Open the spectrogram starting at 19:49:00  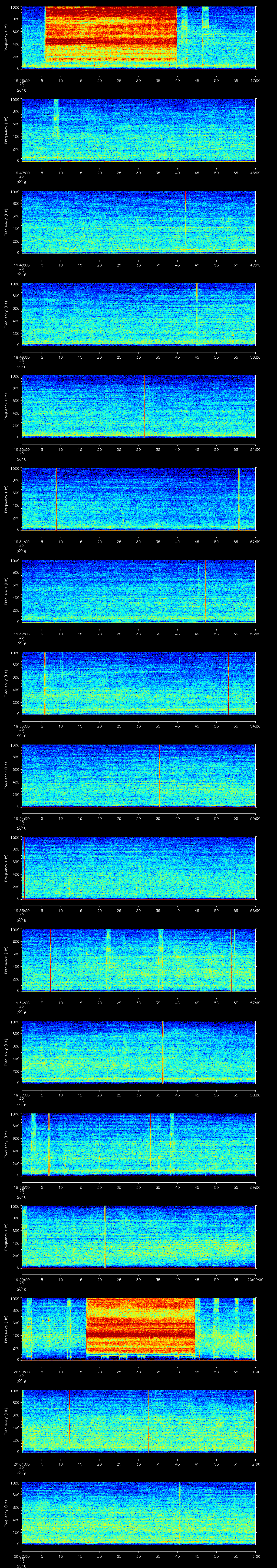pos(139,315)
